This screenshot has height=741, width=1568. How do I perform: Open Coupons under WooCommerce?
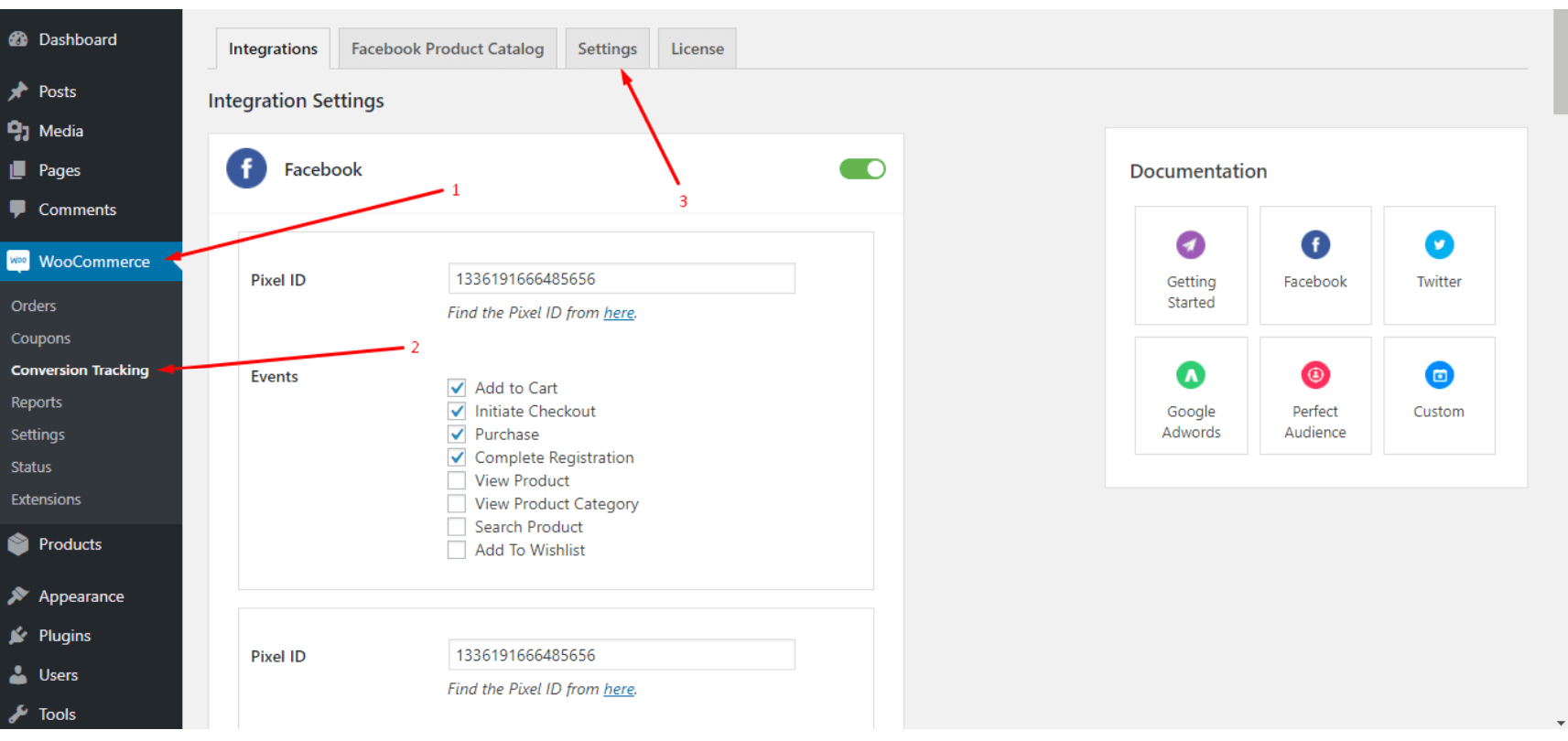[40, 338]
